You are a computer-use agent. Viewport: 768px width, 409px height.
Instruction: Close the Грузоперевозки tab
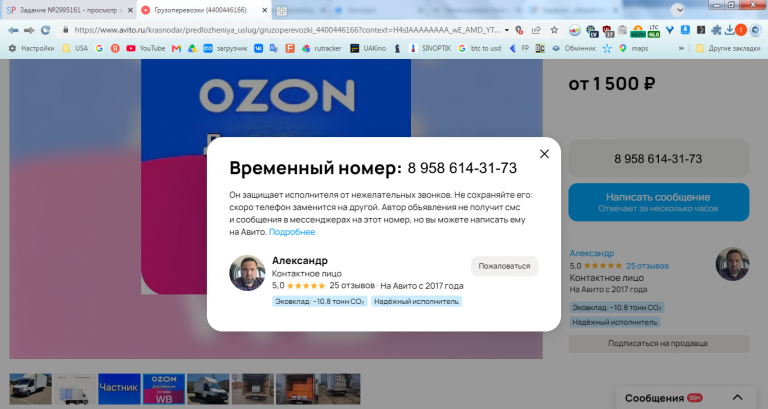[264, 10]
